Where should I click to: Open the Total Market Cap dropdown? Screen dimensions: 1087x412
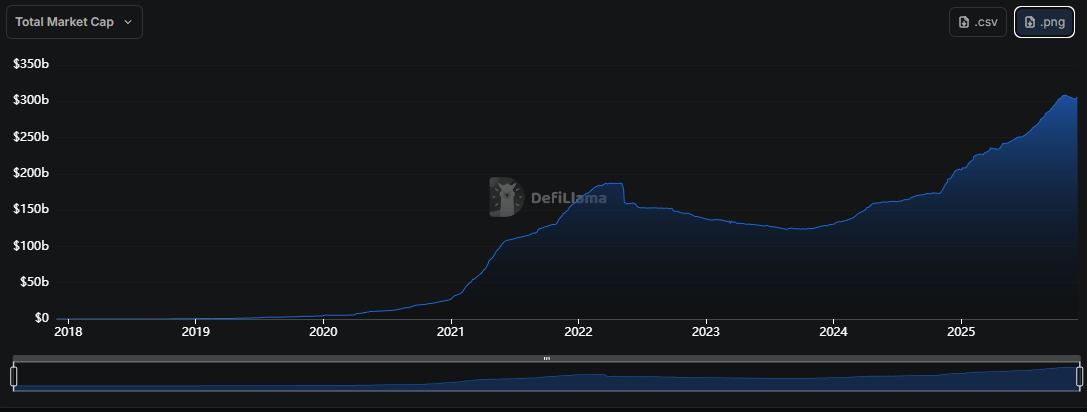74,22
